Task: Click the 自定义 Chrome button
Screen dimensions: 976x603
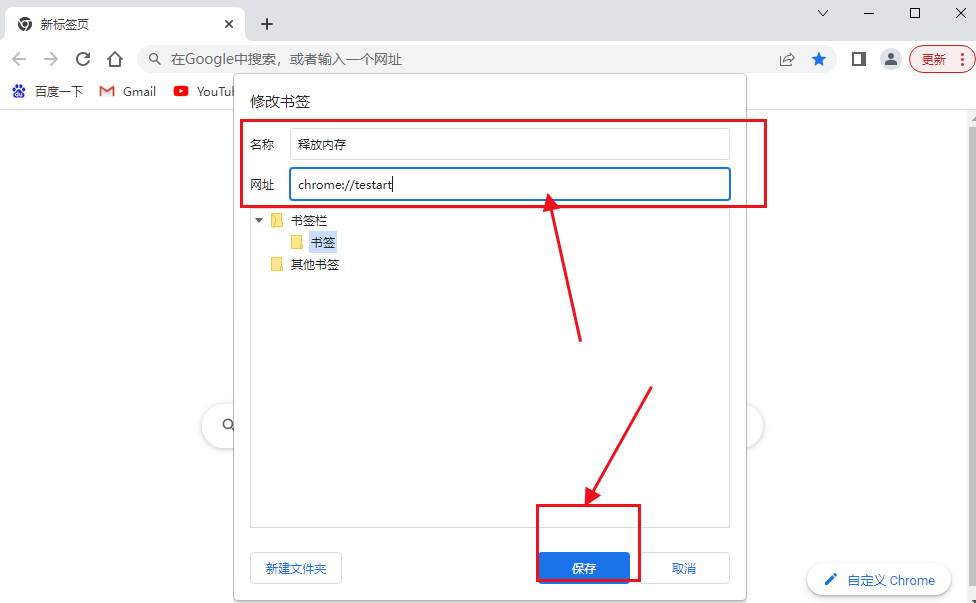Action: (879, 580)
